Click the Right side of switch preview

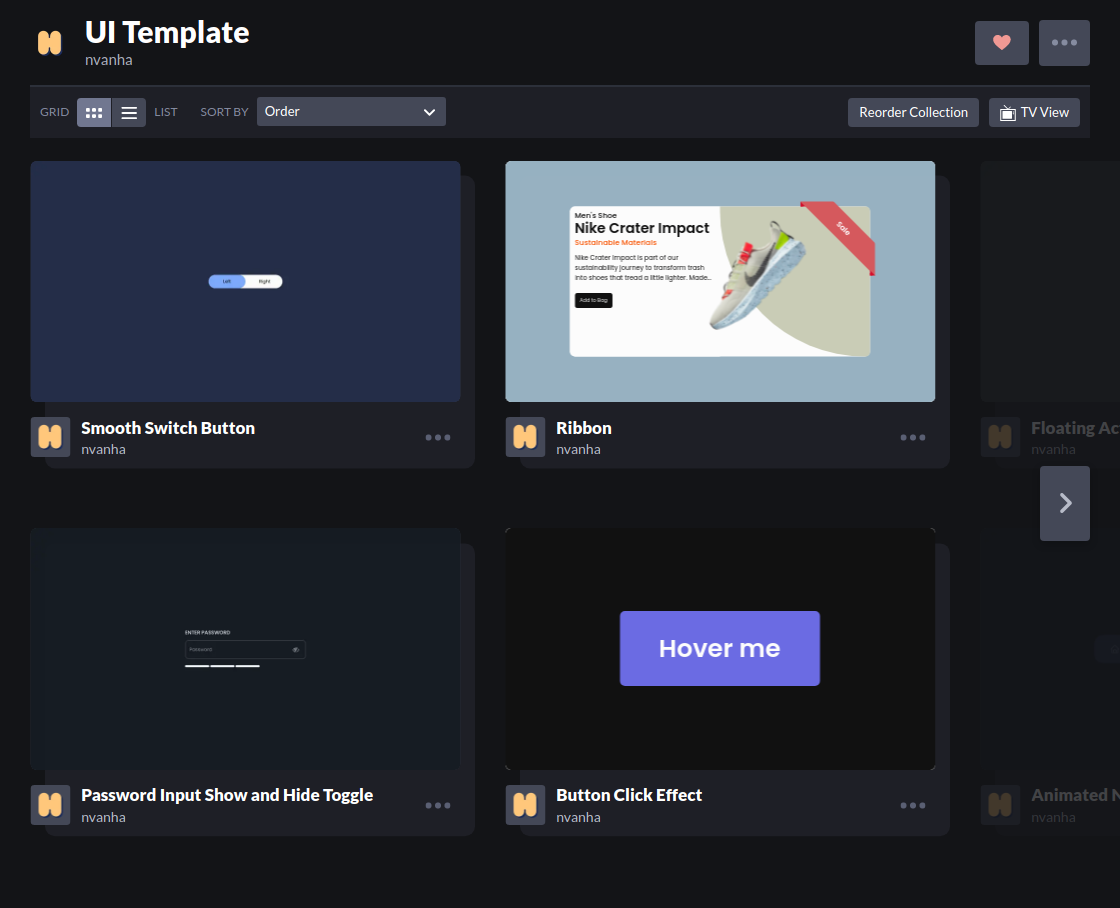coord(264,281)
